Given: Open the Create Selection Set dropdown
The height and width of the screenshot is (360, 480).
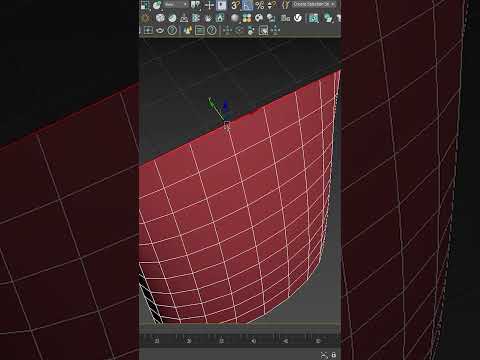Looking at the screenshot, I should 314,4.
